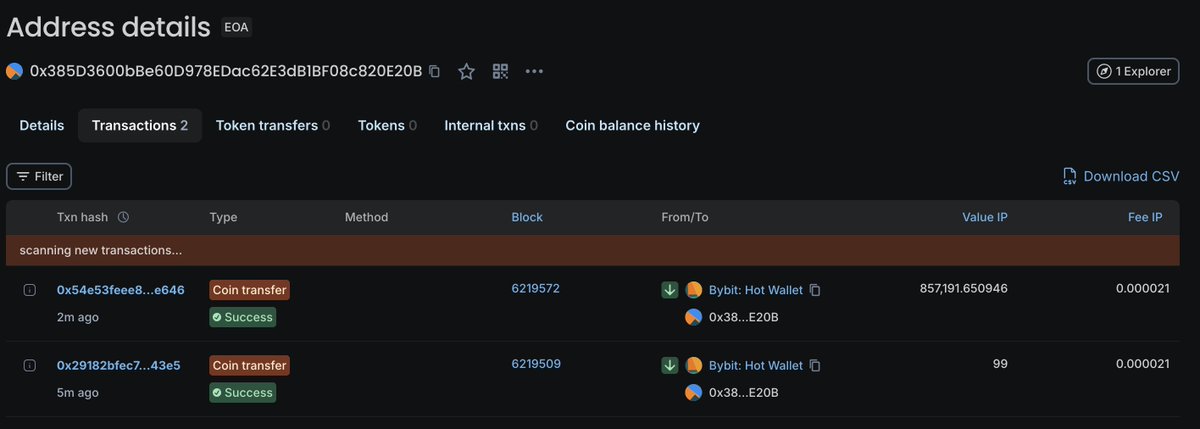The width and height of the screenshot is (1200, 429).
Task: Open transaction hash 0x29182bfec7...43e5
Action: (x=119, y=365)
